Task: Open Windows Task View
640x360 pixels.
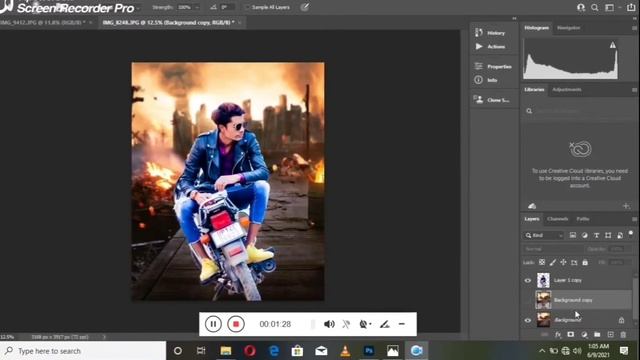Action: (x=201, y=351)
